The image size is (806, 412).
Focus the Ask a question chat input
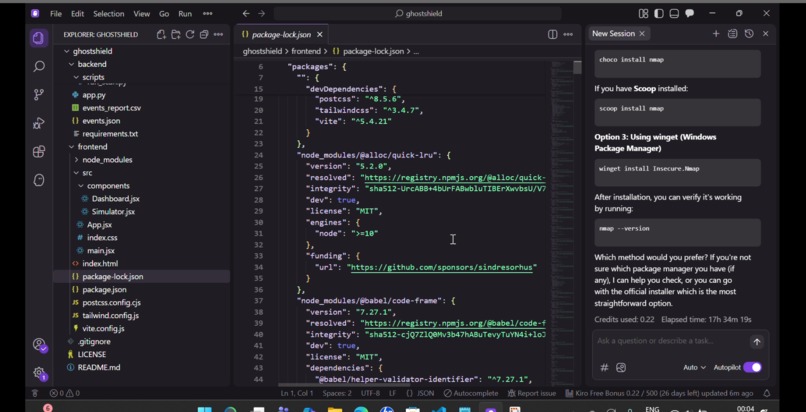pyautogui.click(x=671, y=341)
